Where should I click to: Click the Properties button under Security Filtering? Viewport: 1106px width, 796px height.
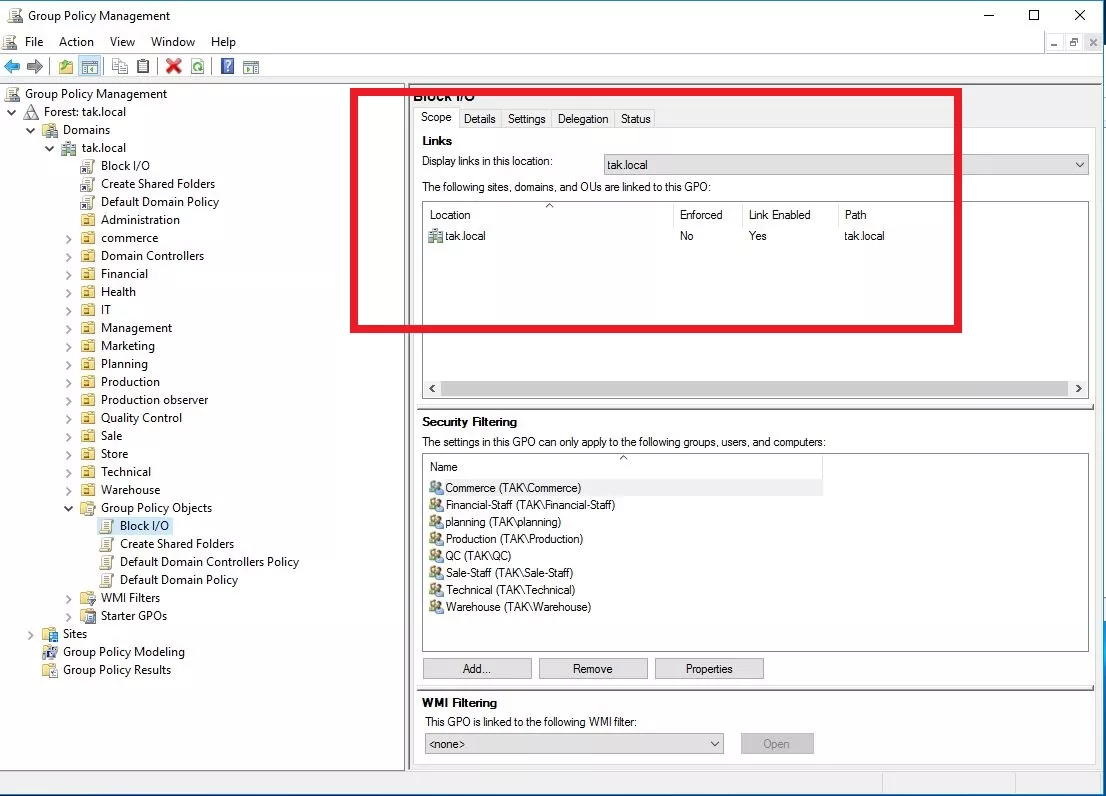tap(709, 669)
